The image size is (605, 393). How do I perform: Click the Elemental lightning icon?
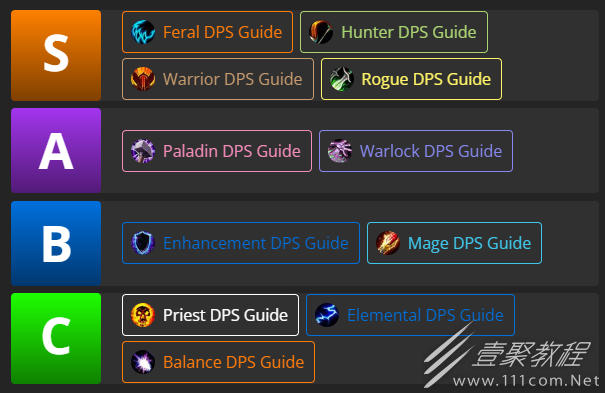[x=327, y=315]
